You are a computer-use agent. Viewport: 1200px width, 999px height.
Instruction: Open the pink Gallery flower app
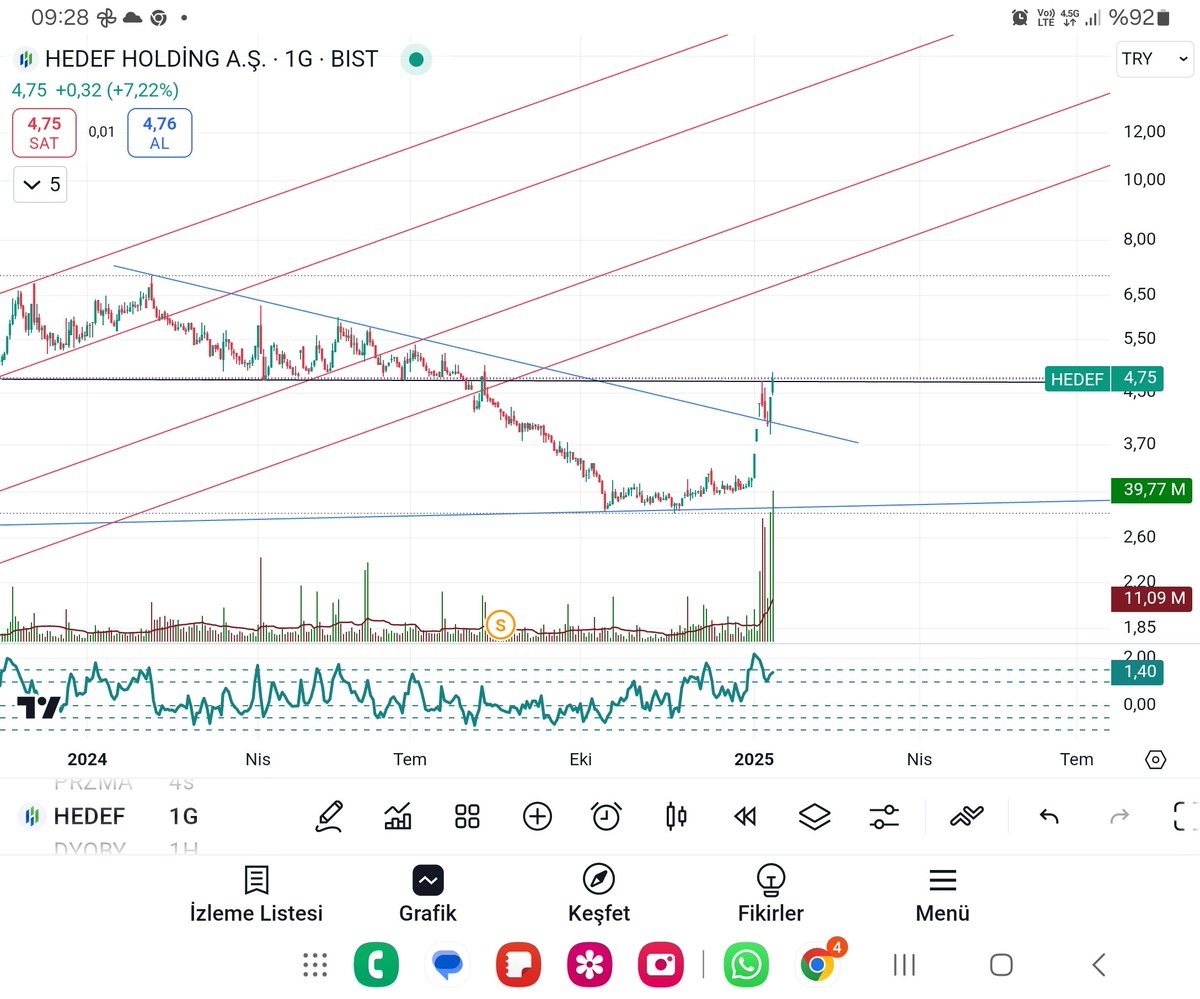pyautogui.click(x=590, y=965)
